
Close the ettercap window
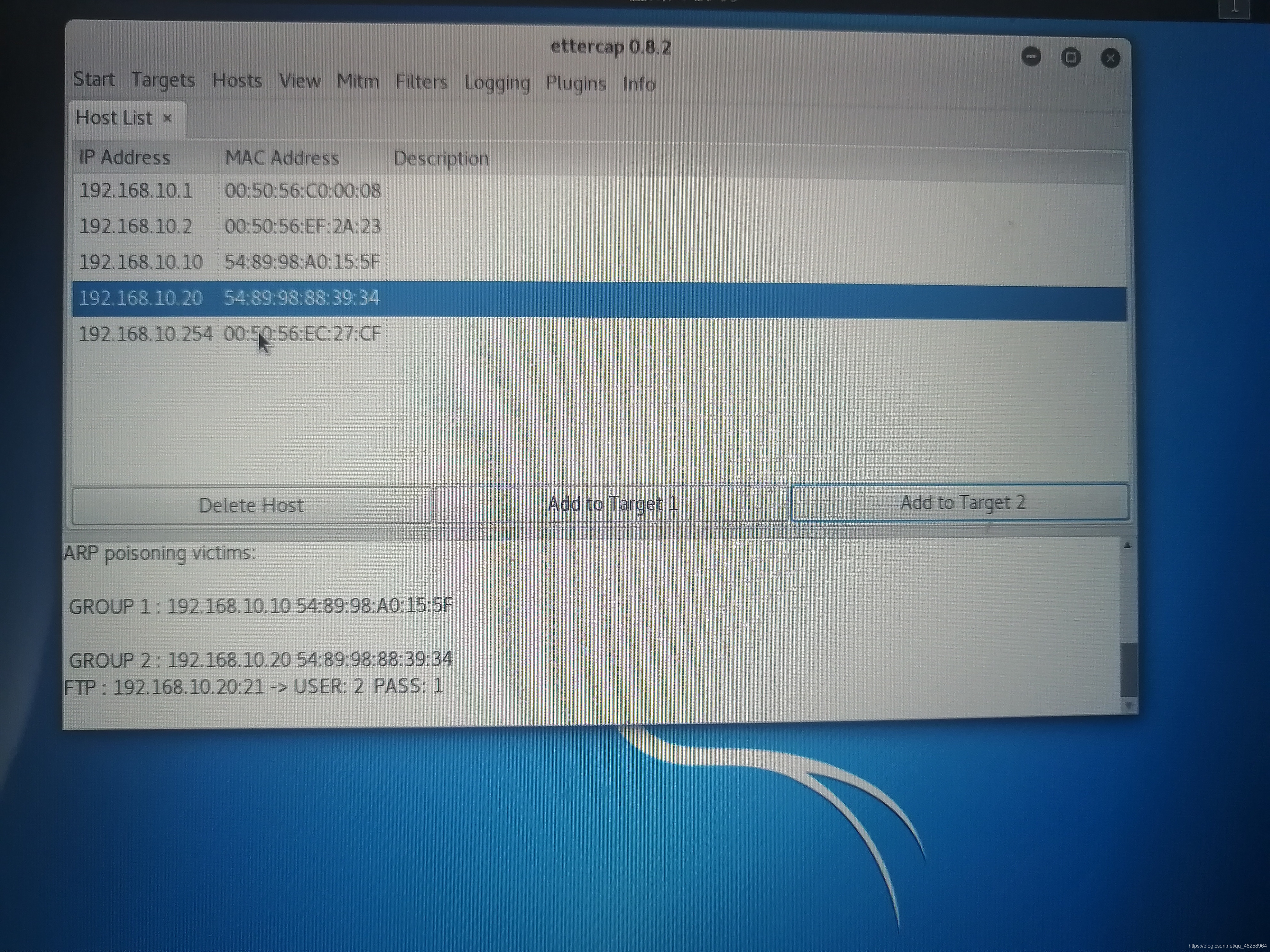click(x=1110, y=58)
